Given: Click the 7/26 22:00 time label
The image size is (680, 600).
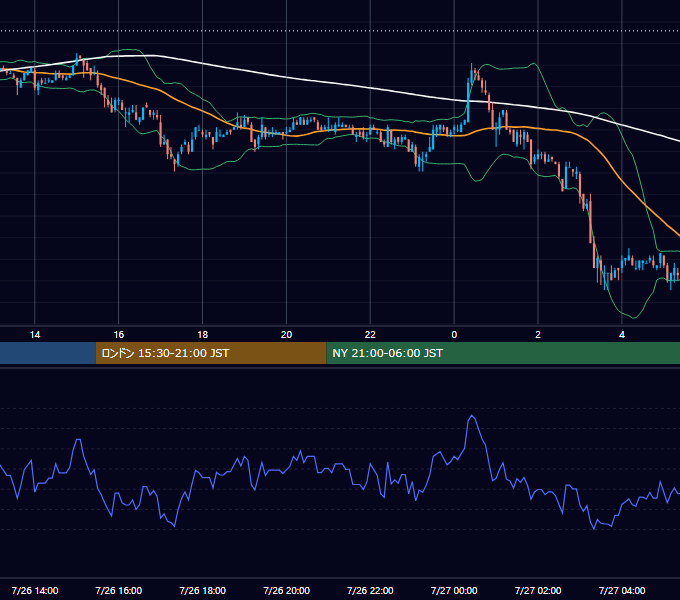Looking at the screenshot, I should coord(370,590).
